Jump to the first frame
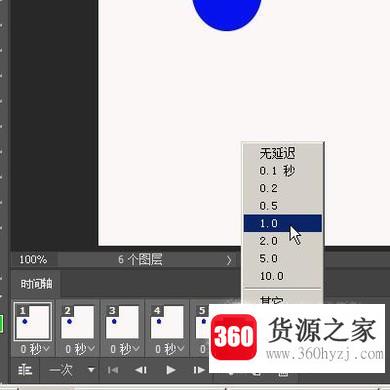This screenshot has width=390, height=390. 113,370
